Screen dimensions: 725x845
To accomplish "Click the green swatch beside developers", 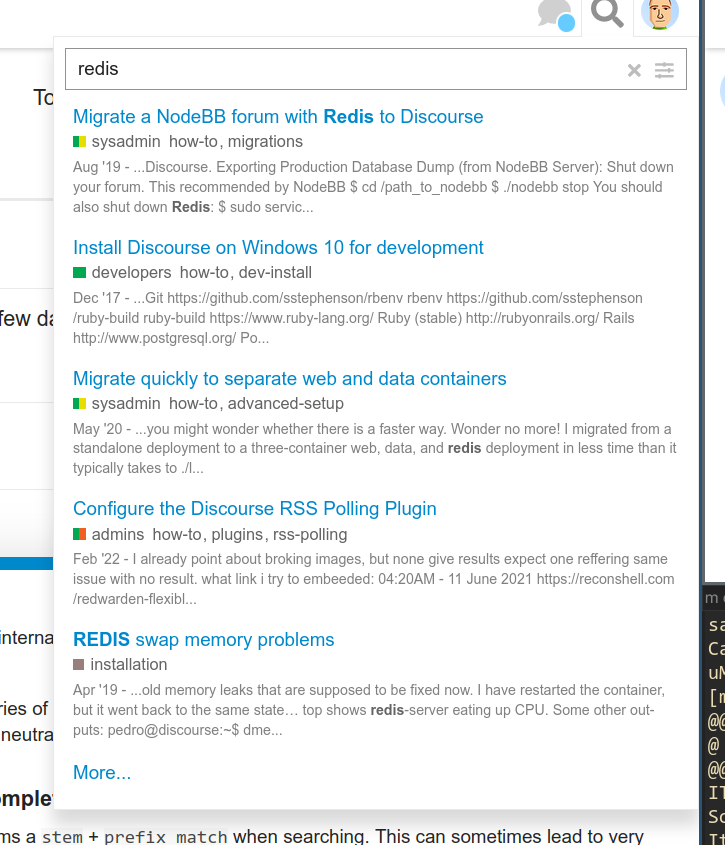I will 79,273.
